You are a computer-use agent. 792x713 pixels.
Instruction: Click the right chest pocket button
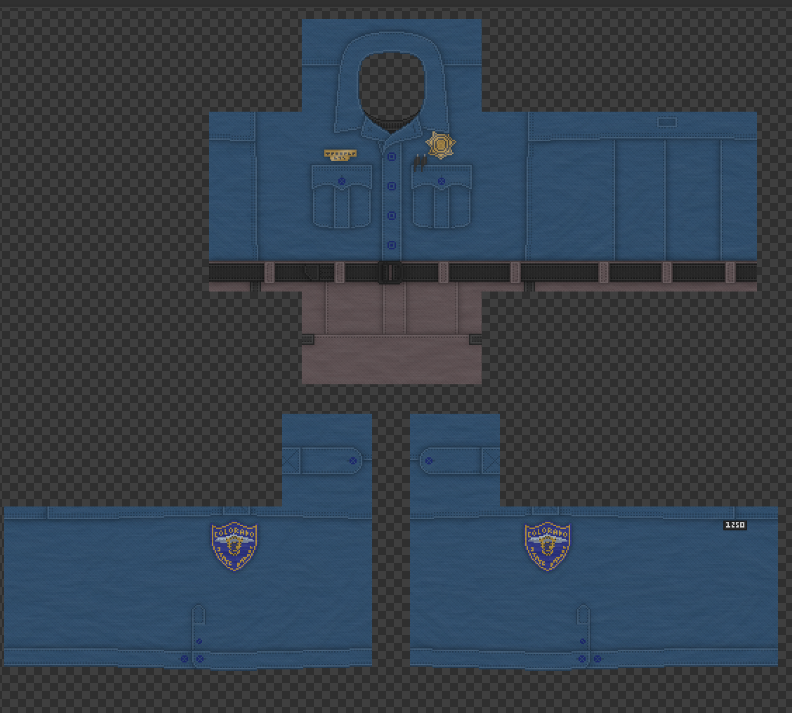441,181
